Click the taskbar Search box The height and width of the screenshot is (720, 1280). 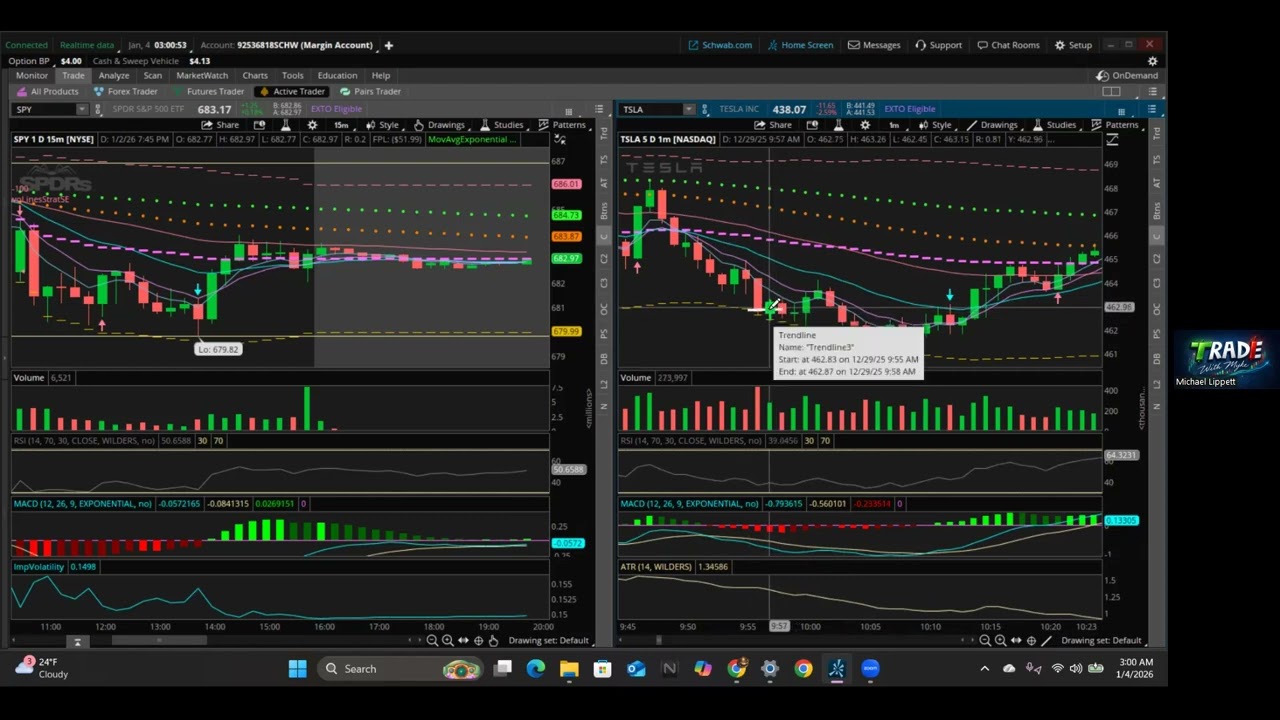pyautogui.click(x=400, y=669)
